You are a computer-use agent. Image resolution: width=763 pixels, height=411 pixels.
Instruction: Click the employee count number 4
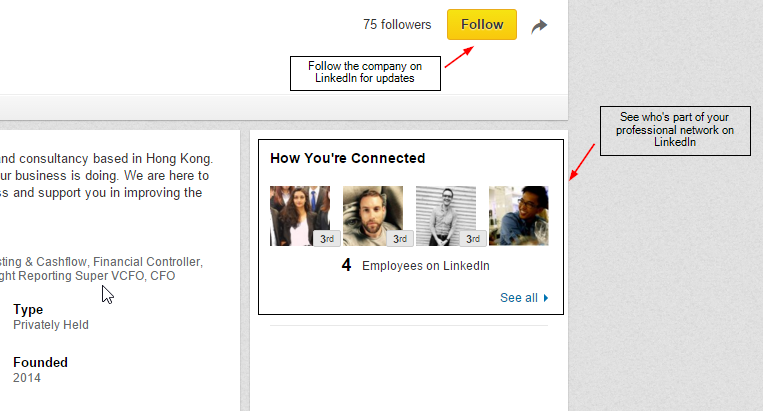[x=346, y=266]
